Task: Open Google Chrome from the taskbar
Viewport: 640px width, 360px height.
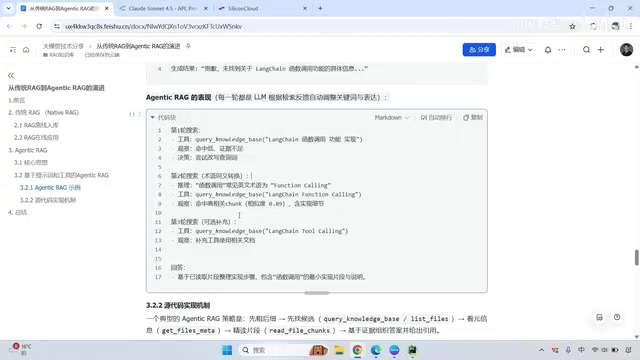Action: (357, 350)
